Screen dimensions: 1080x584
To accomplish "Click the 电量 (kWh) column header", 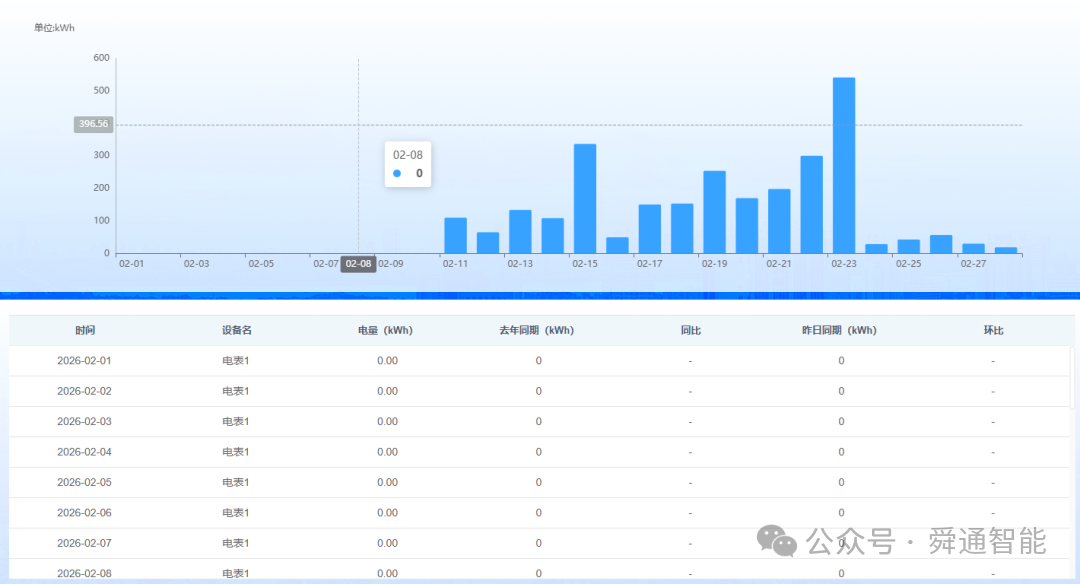I will (385, 330).
